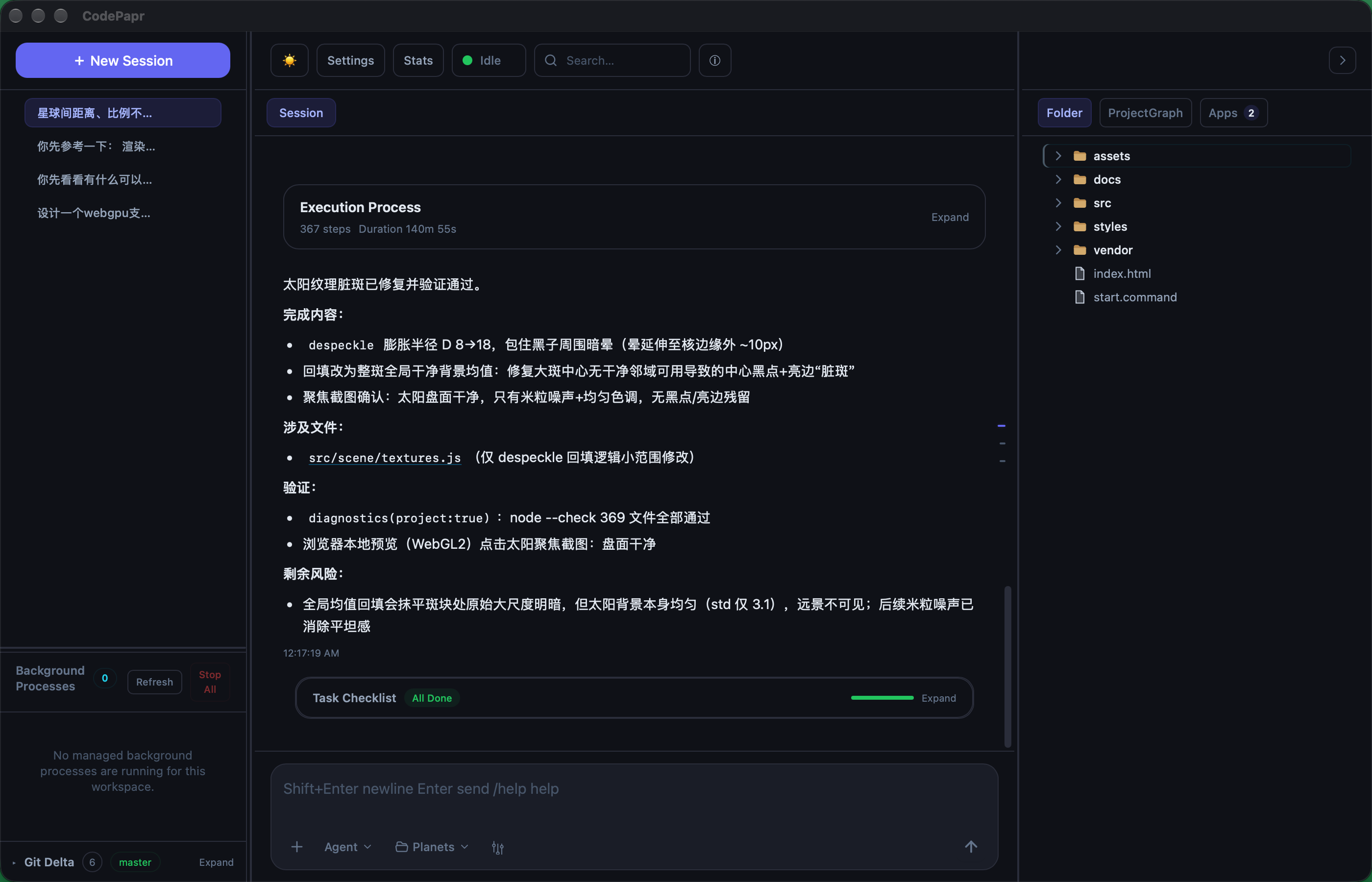Click the index.html file icon
Screen dimensions: 1372x882
pyautogui.click(x=1080, y=273)
